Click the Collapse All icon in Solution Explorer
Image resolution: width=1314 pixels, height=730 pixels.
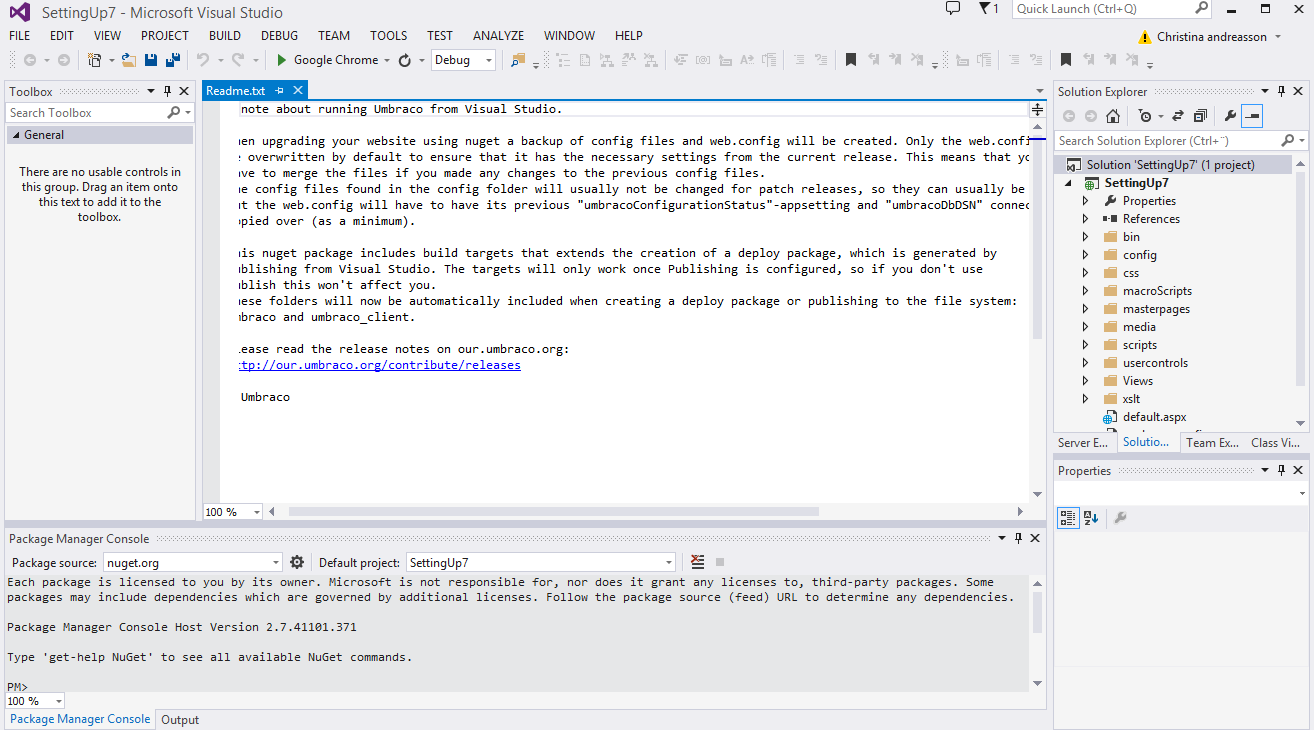tap(1200, 116)
